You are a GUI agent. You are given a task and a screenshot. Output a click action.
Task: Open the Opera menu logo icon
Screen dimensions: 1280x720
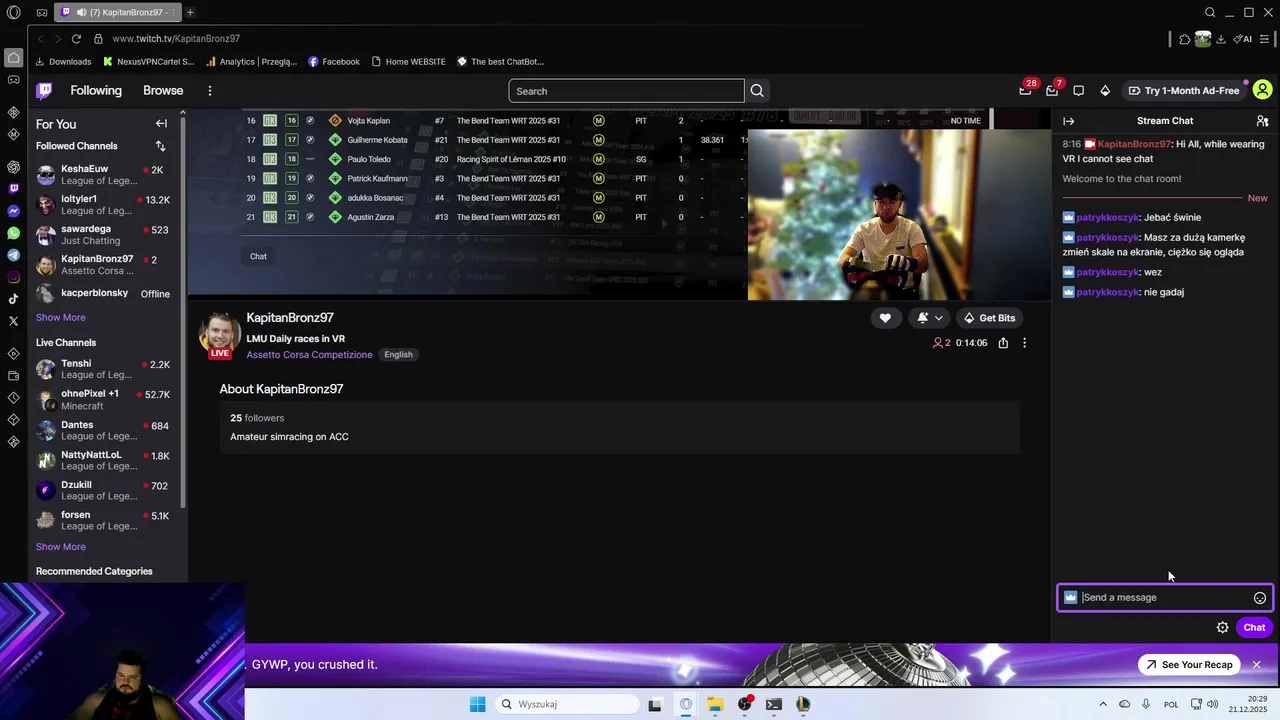coord(13,12)
